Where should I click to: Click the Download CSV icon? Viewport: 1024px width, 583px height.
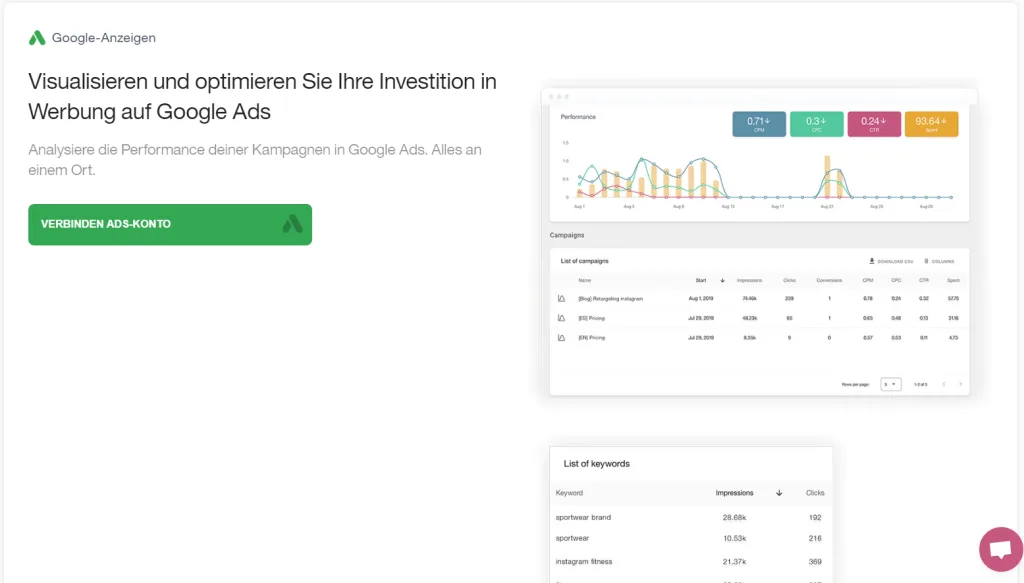(x=872, y=261)
